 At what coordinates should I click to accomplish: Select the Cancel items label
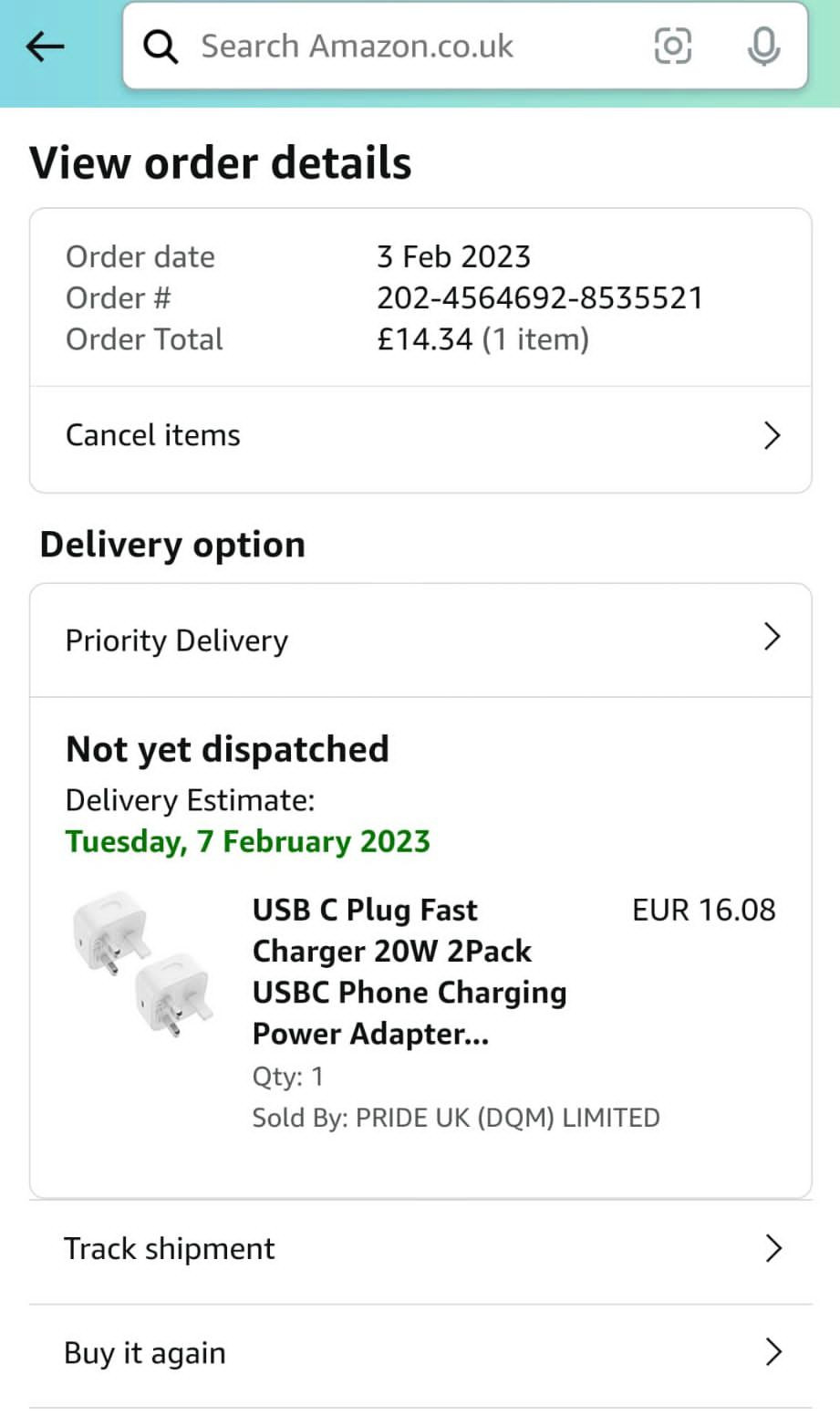click(153, 435)
